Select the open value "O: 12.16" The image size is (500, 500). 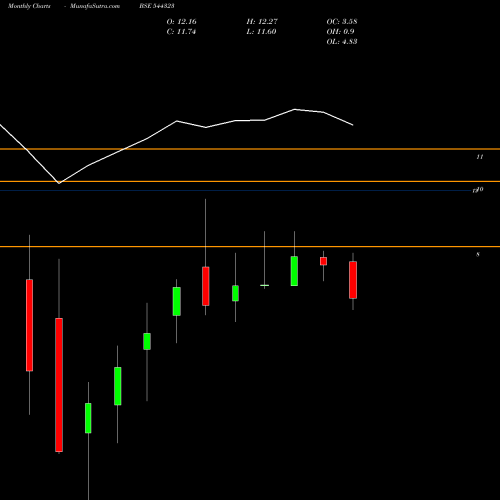pos(182,22)
